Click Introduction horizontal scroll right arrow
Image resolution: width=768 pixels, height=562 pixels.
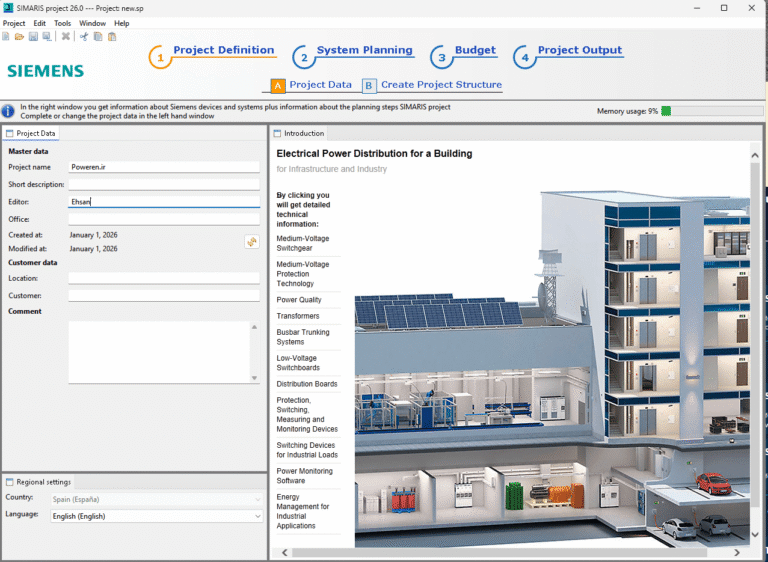[737, 552]
